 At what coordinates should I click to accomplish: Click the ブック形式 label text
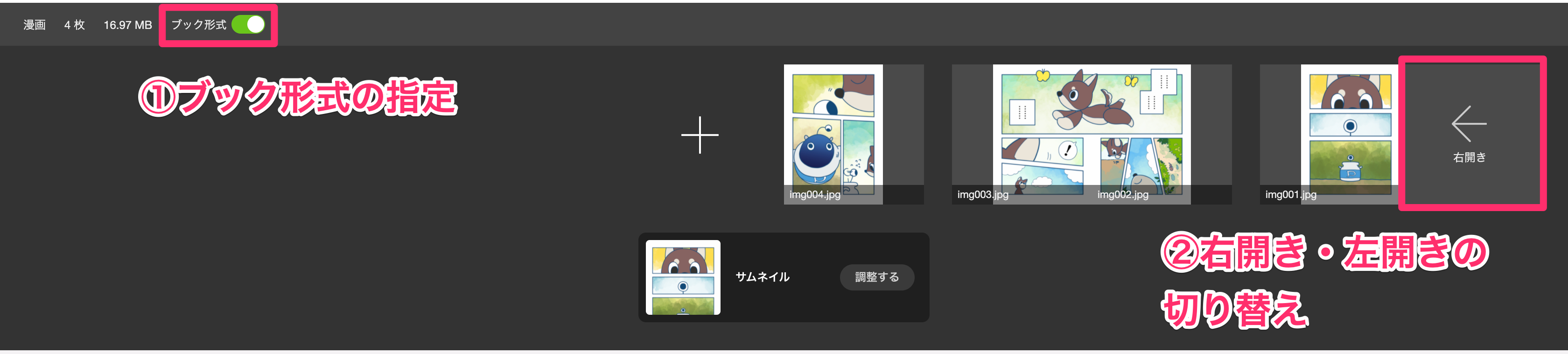point(198,25)
